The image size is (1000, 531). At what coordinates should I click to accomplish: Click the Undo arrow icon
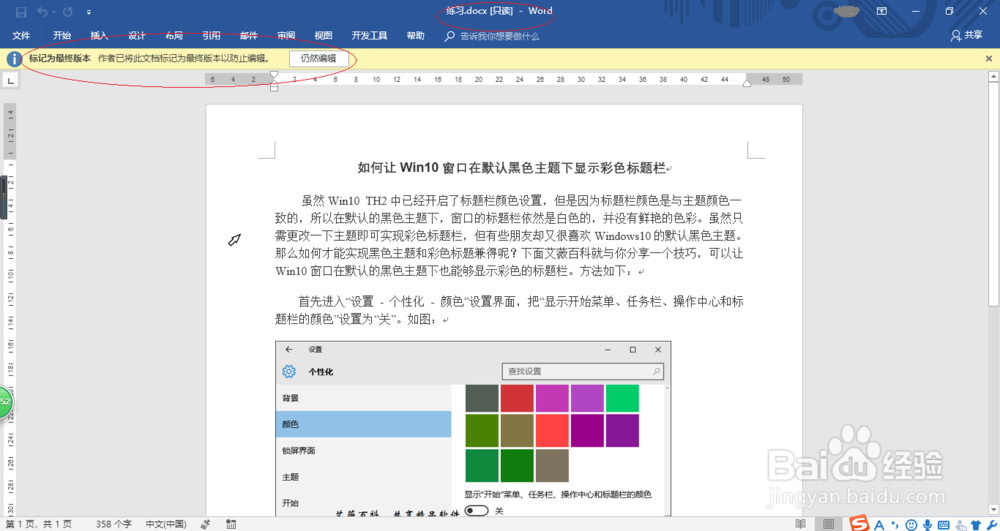click(42, 12)
